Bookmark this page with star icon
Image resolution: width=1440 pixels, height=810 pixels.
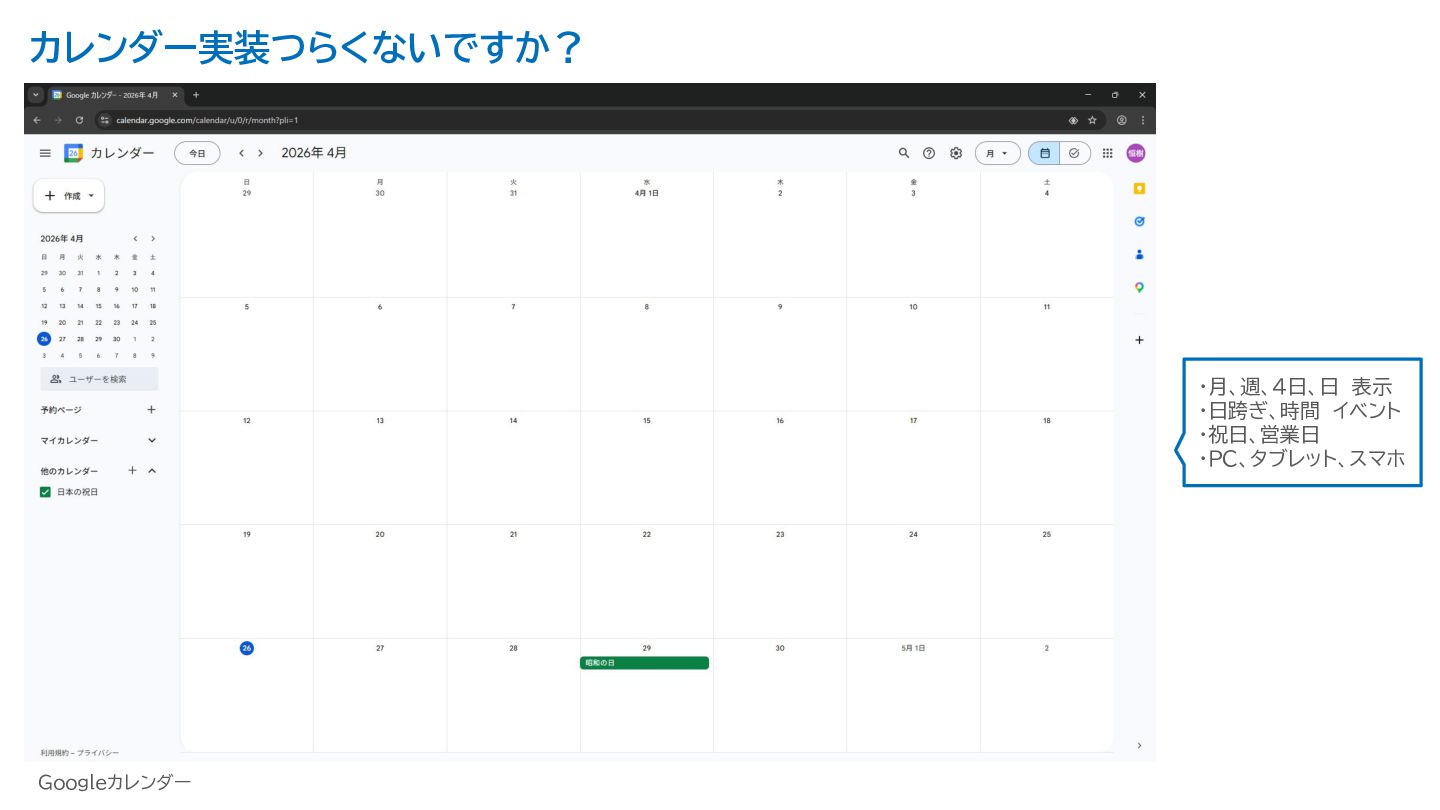pos(1092,120)
